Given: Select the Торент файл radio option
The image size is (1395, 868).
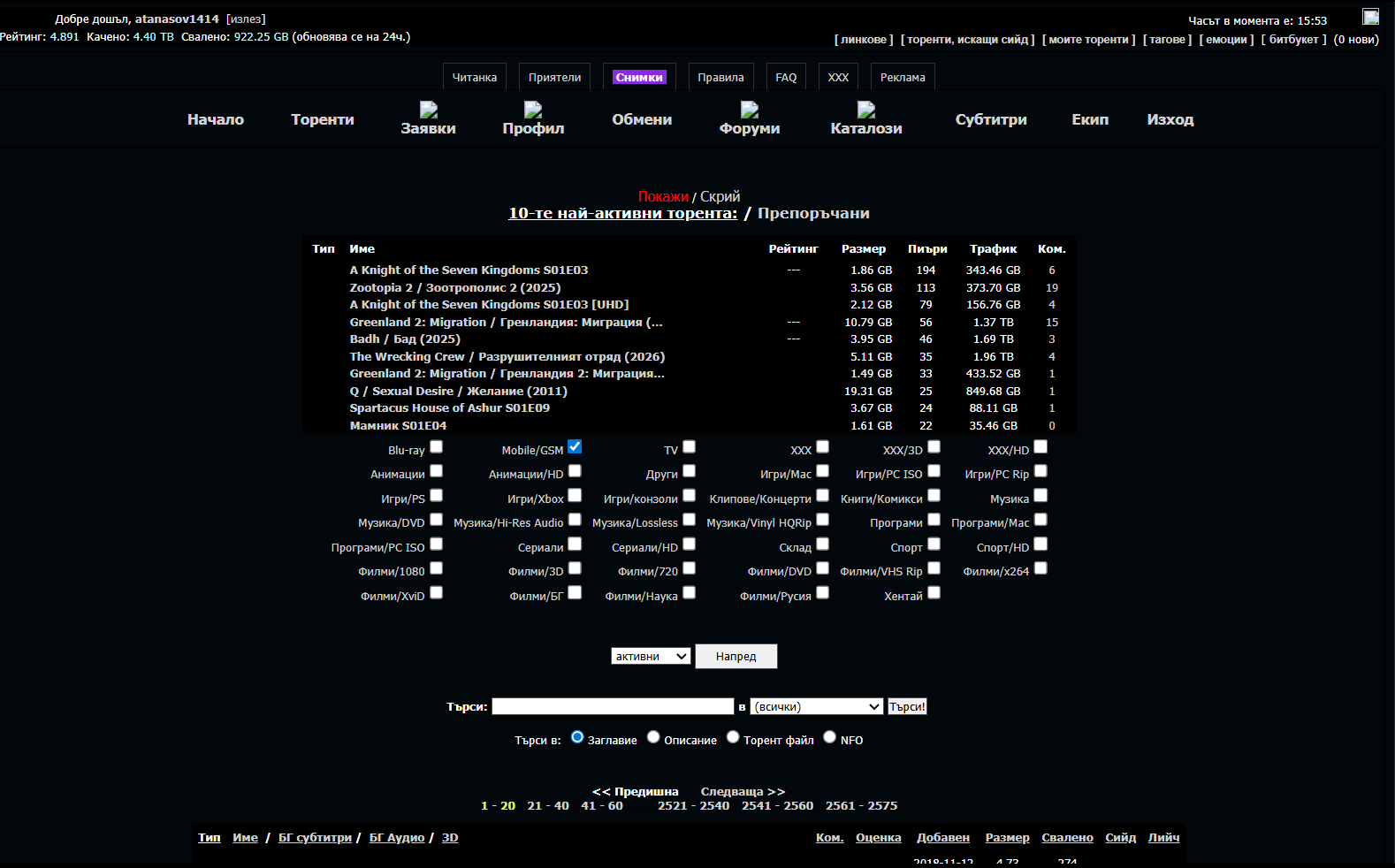Looking at the screenshot, I should click(733, 737).
